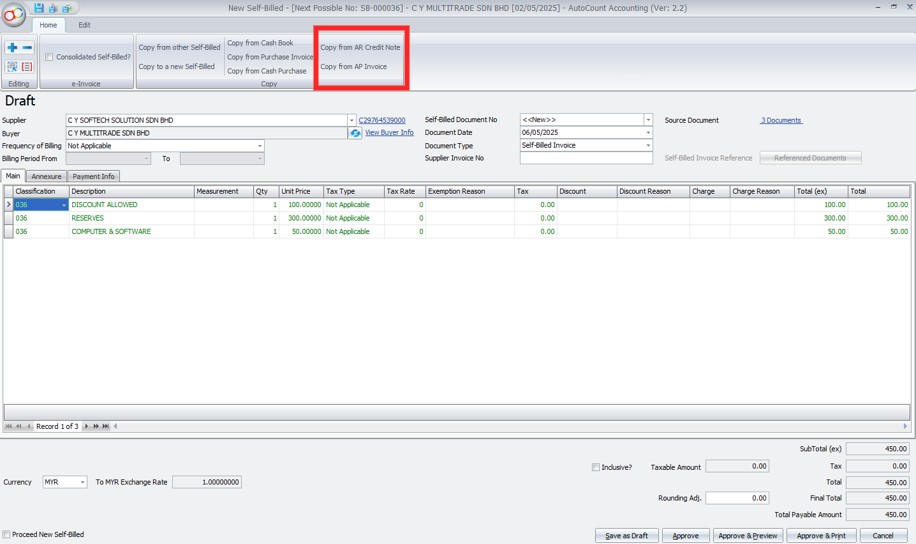Click the plus icon to add a row
The height and width of the screenshot is (544, 916).
[12, 48]
